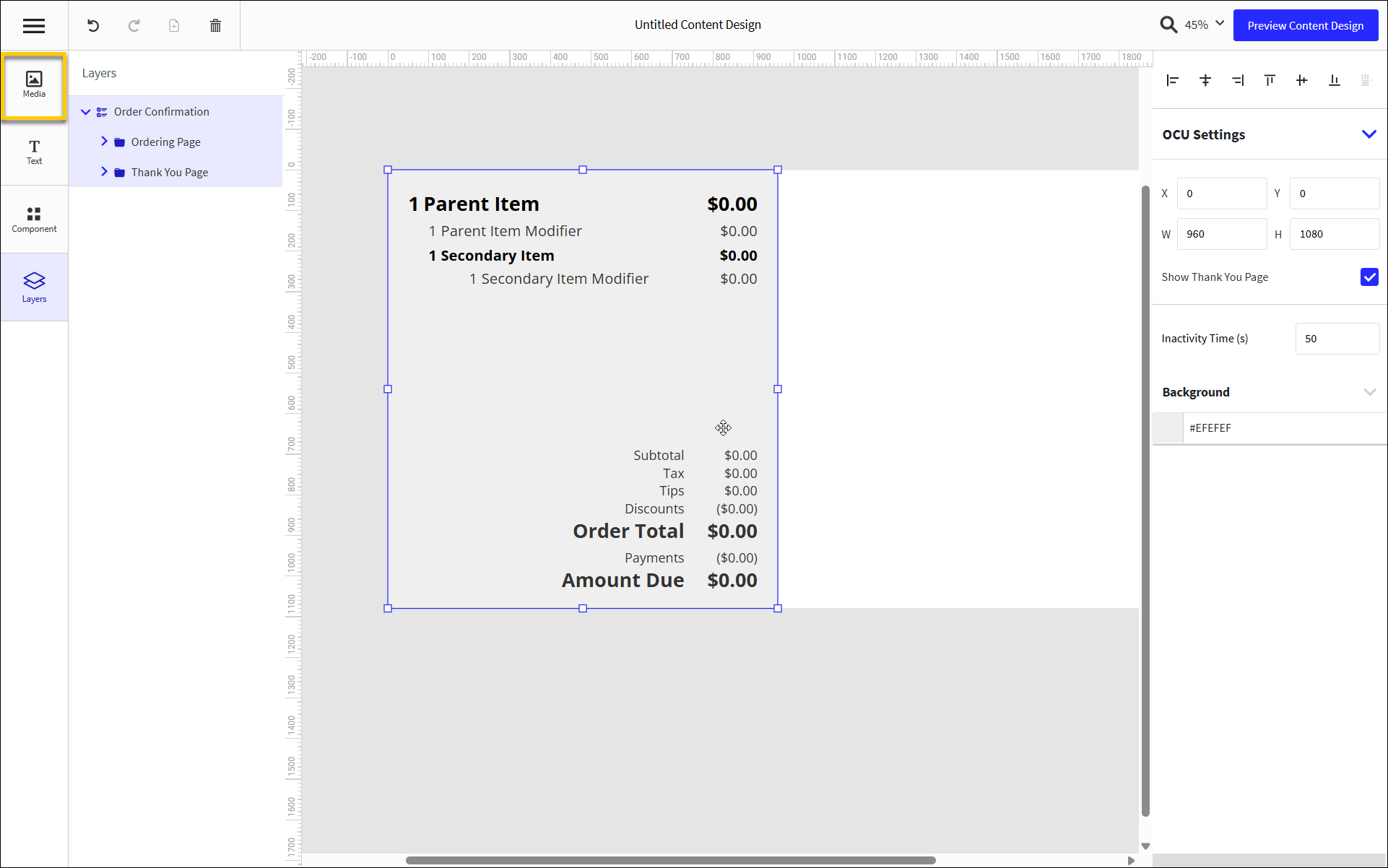Click the Subtotal label
The image size is (1388, 868).
(659, 456)
